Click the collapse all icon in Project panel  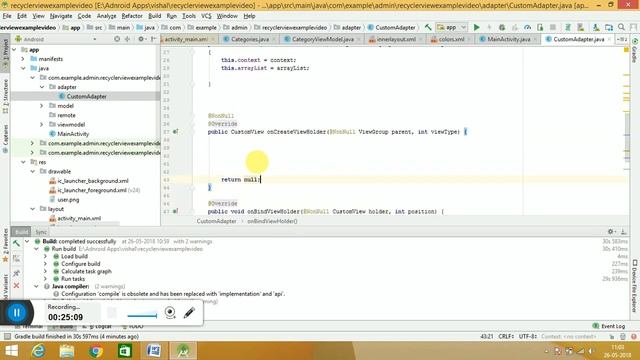click(x=127, y=39)
